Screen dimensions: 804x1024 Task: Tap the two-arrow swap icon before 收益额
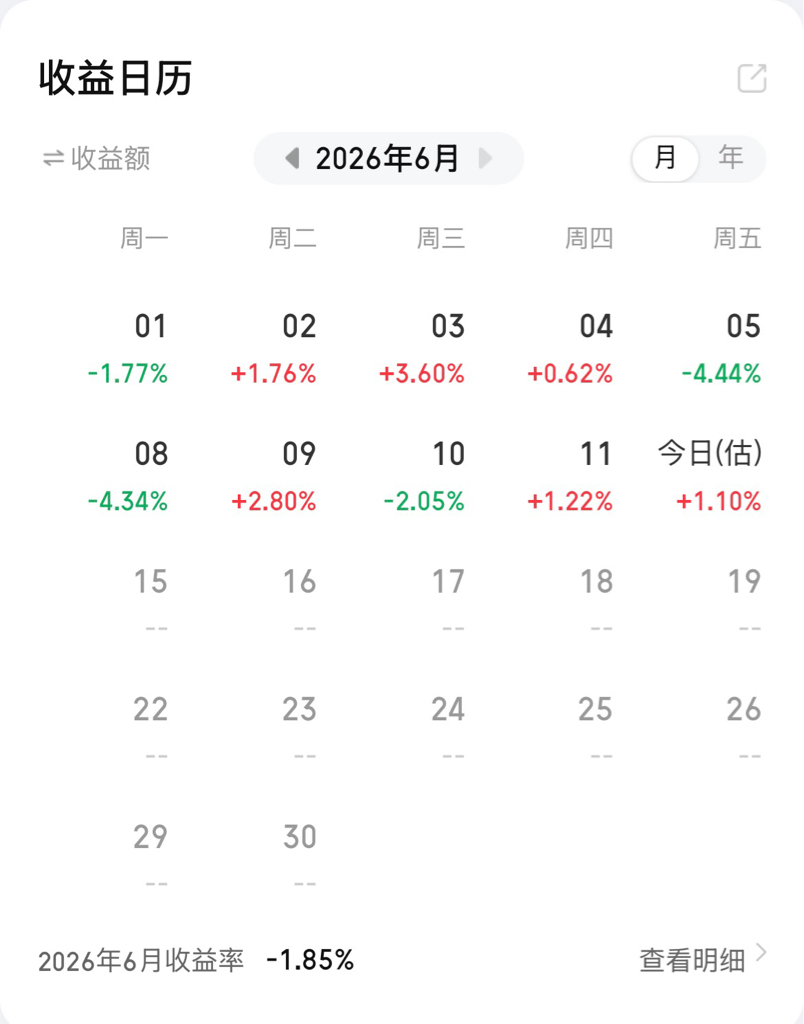point(54,159)
